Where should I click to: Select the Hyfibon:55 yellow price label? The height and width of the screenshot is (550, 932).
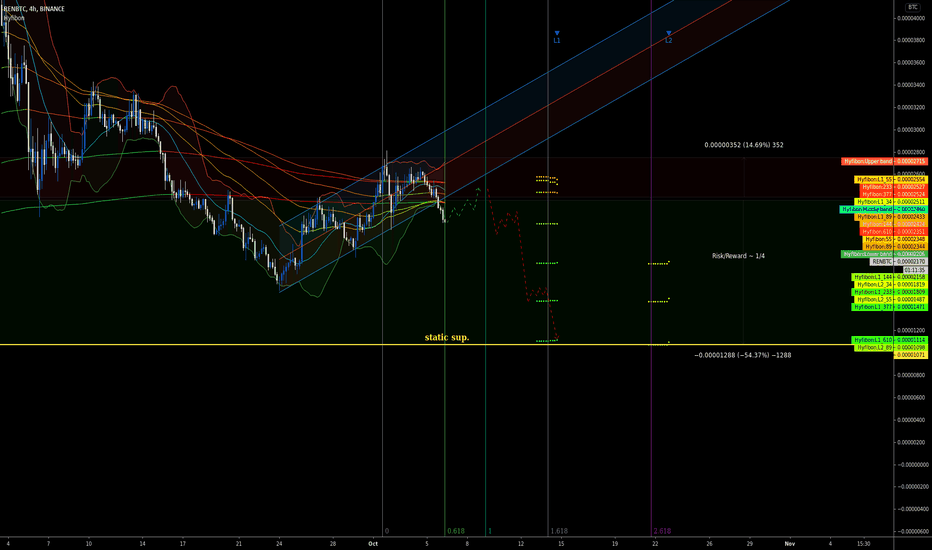(x=895, y=239)
